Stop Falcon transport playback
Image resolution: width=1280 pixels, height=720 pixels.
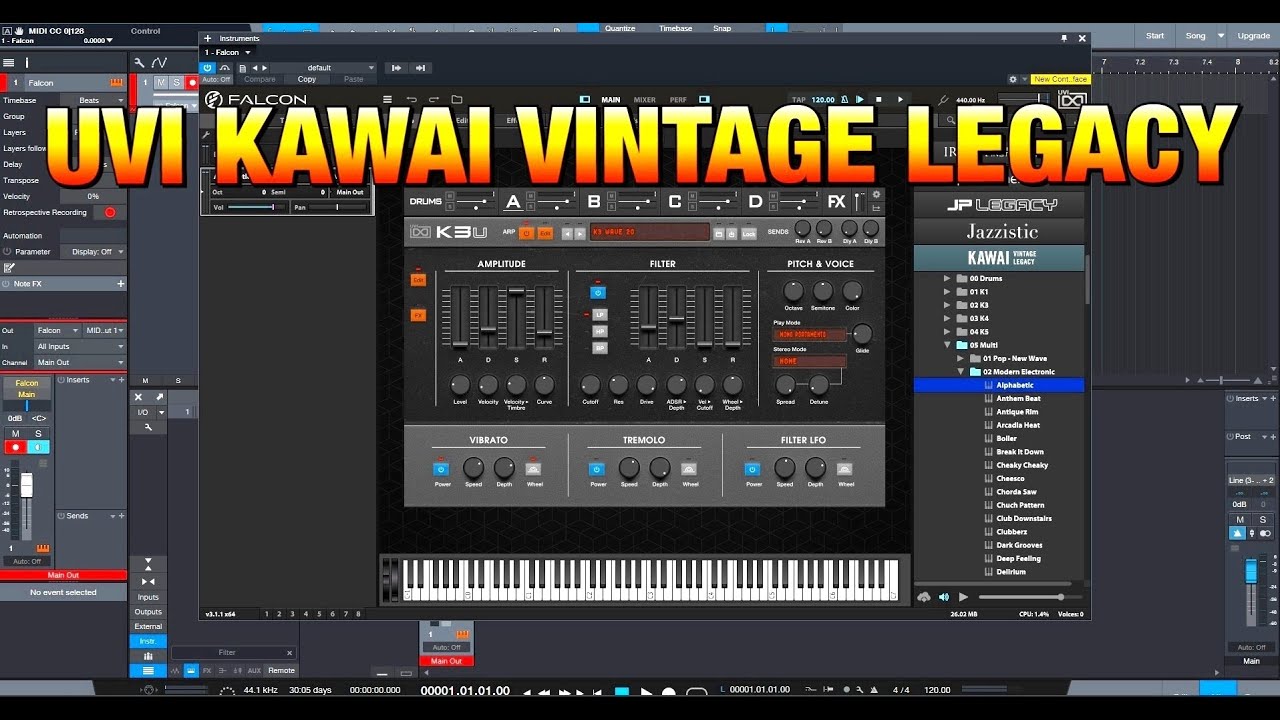[879, 100]
